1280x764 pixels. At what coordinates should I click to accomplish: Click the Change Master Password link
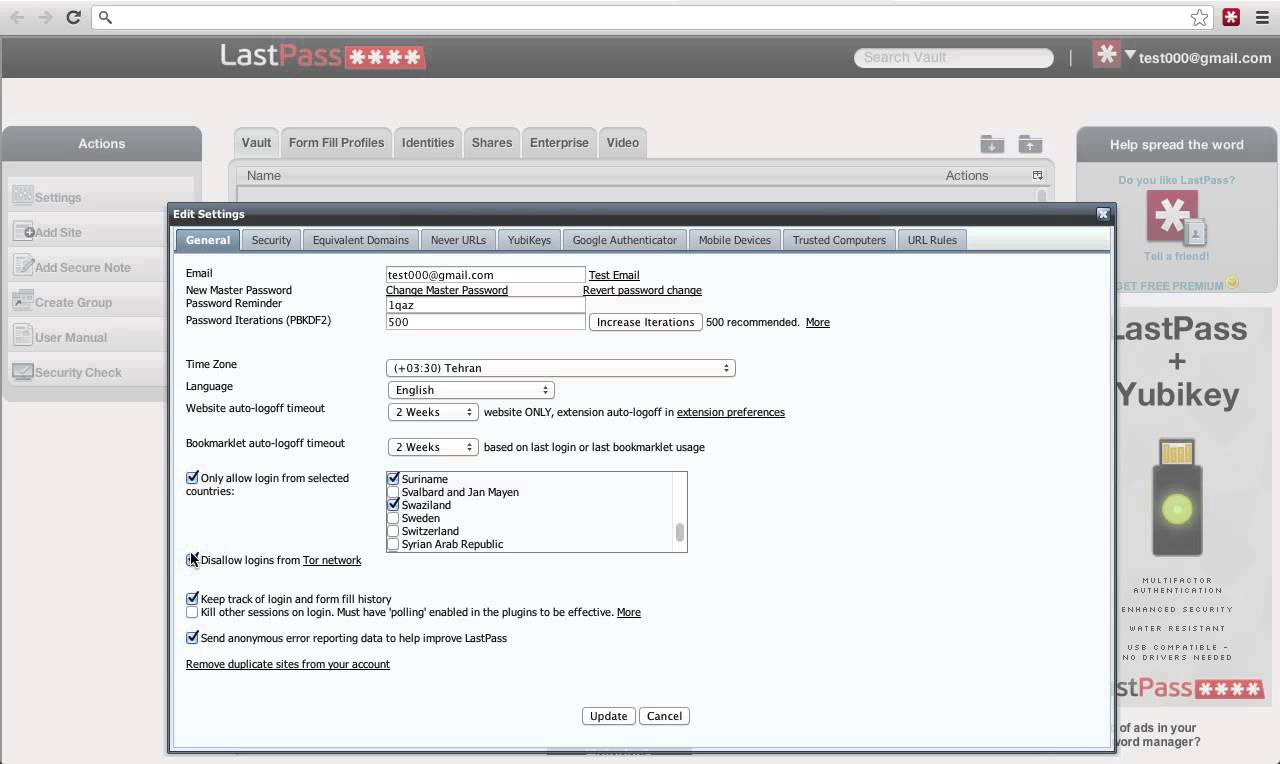447,290
